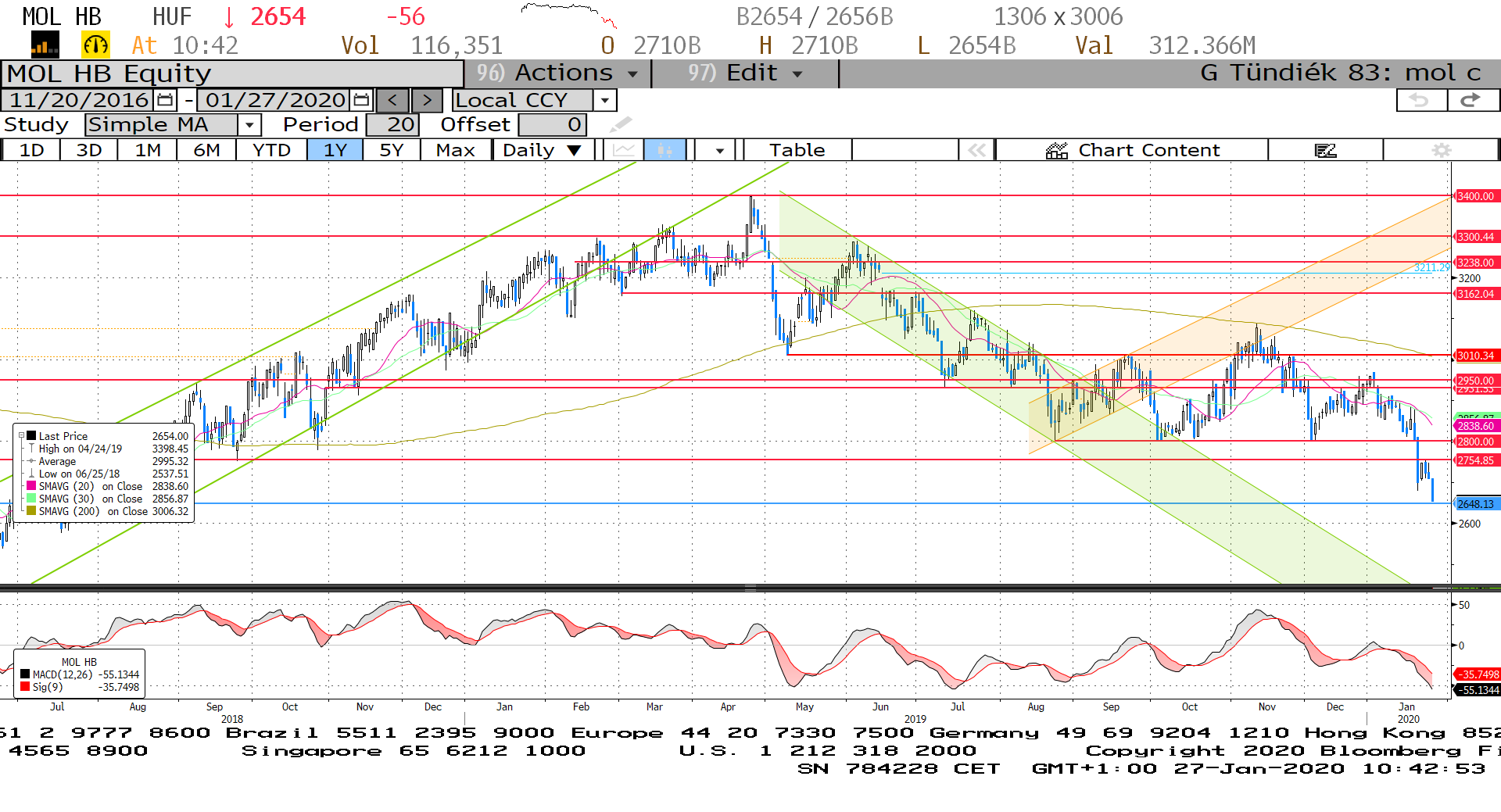This screenshot has width=1501, height=812.
Task: Select the 1Y time range
Action: click(x=335, y=150)
